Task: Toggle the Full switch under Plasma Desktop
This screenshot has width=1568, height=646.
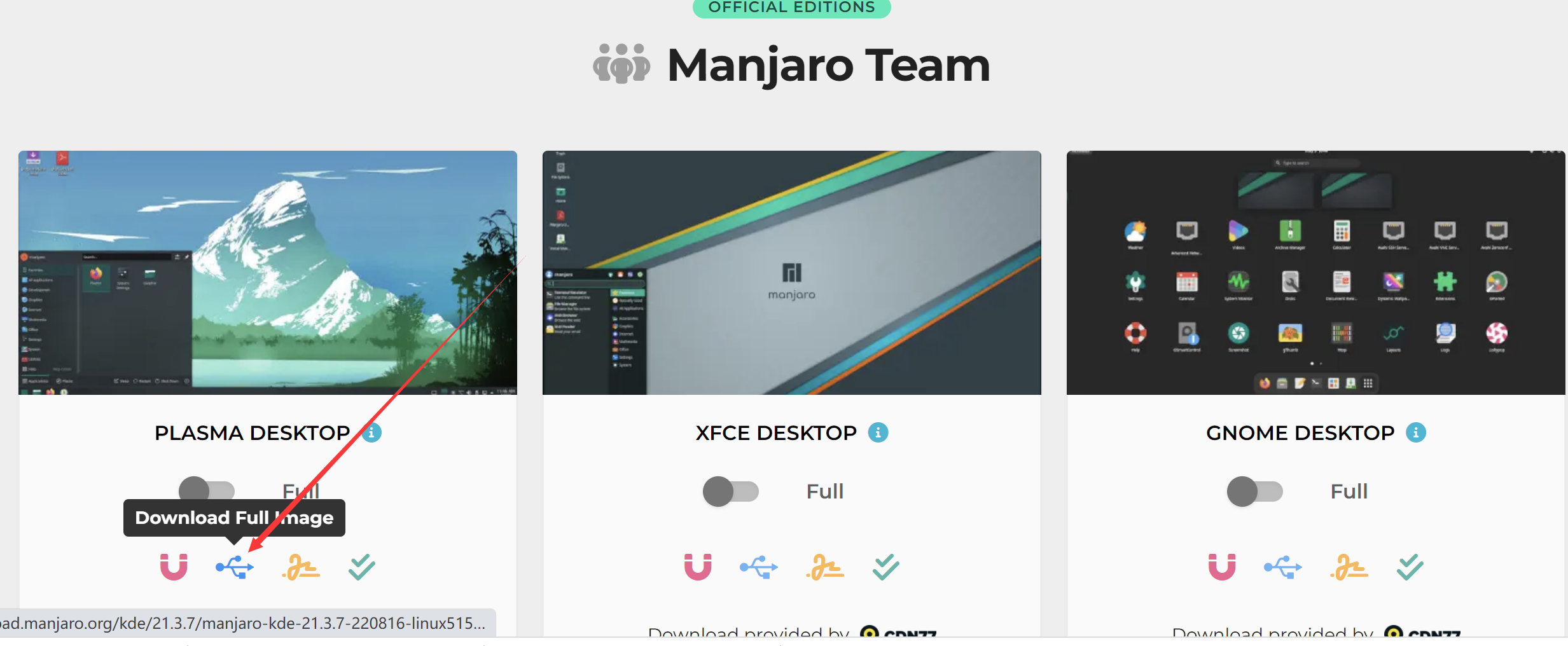Action: point(207,491)
